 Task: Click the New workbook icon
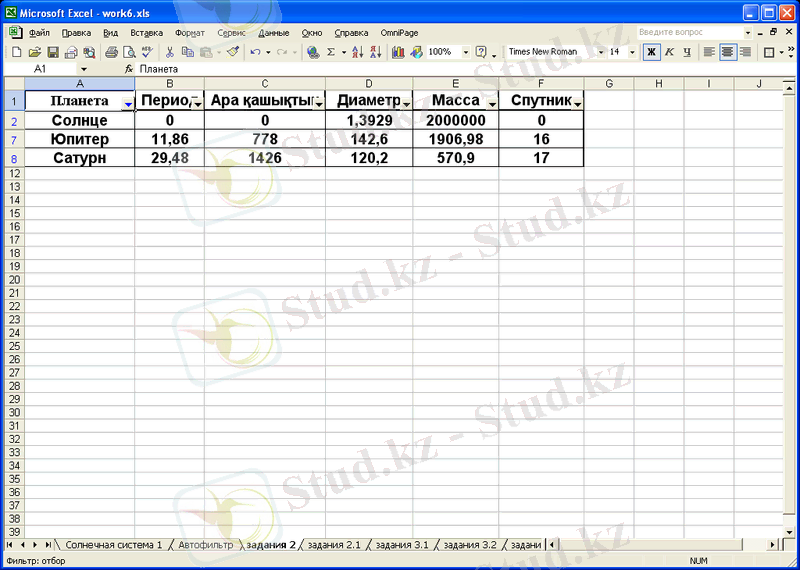(x=16, y=52)
